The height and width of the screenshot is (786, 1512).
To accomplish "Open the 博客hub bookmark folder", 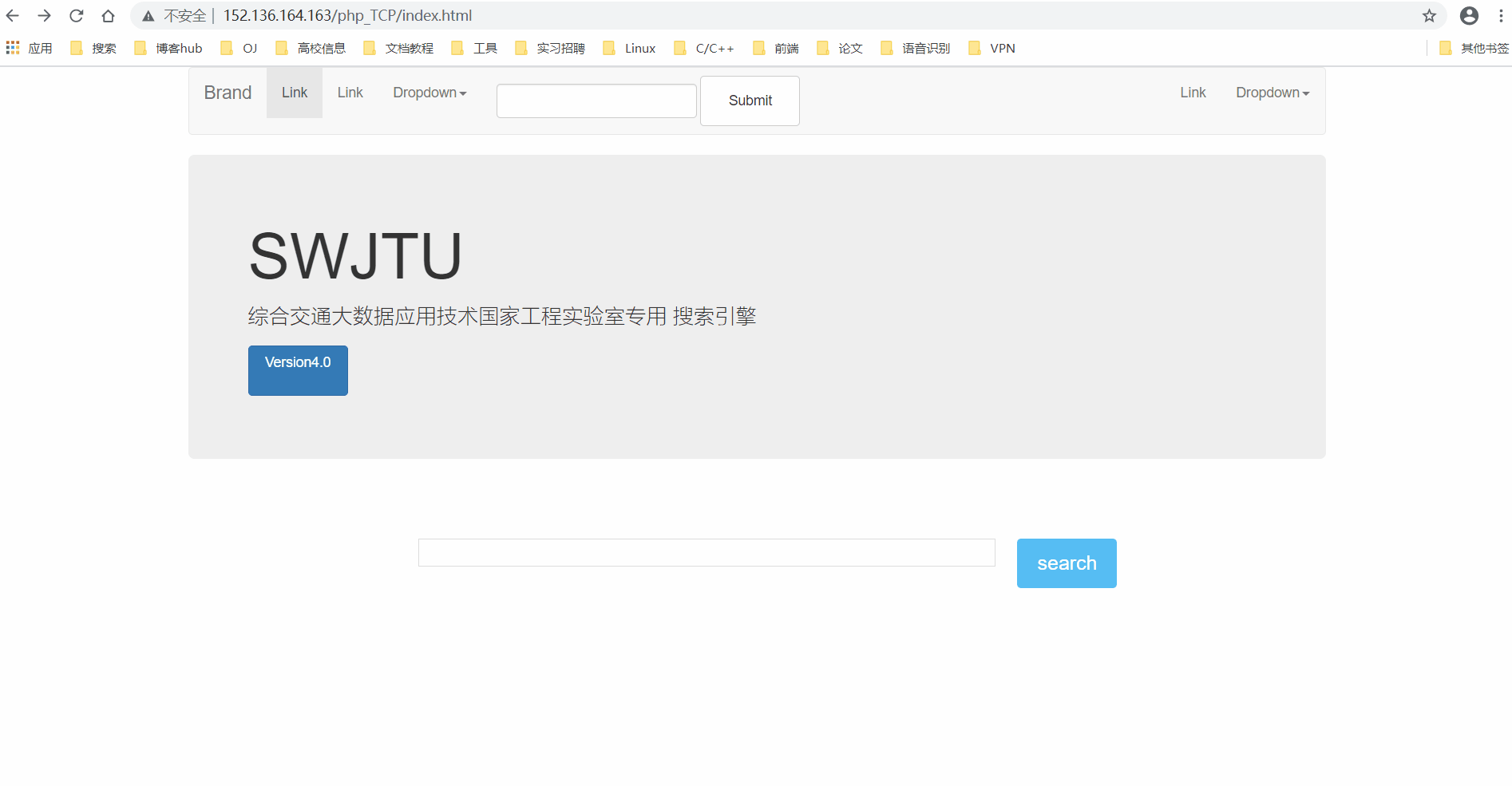I will [x=168, y=48].
